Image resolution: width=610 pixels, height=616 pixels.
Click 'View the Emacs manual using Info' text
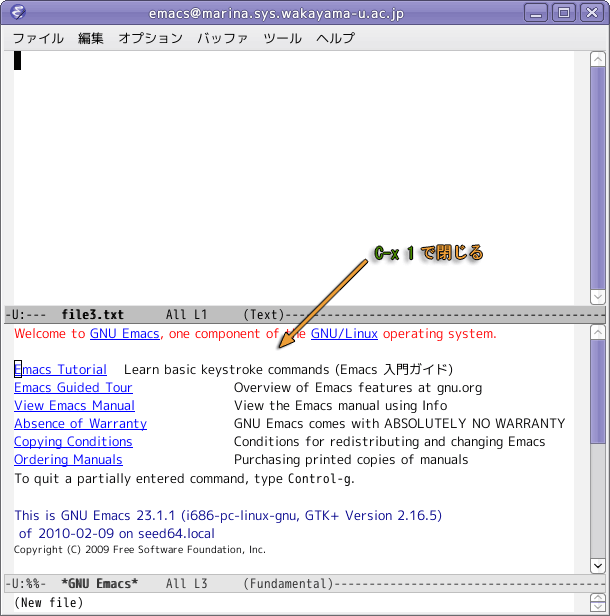341,405
